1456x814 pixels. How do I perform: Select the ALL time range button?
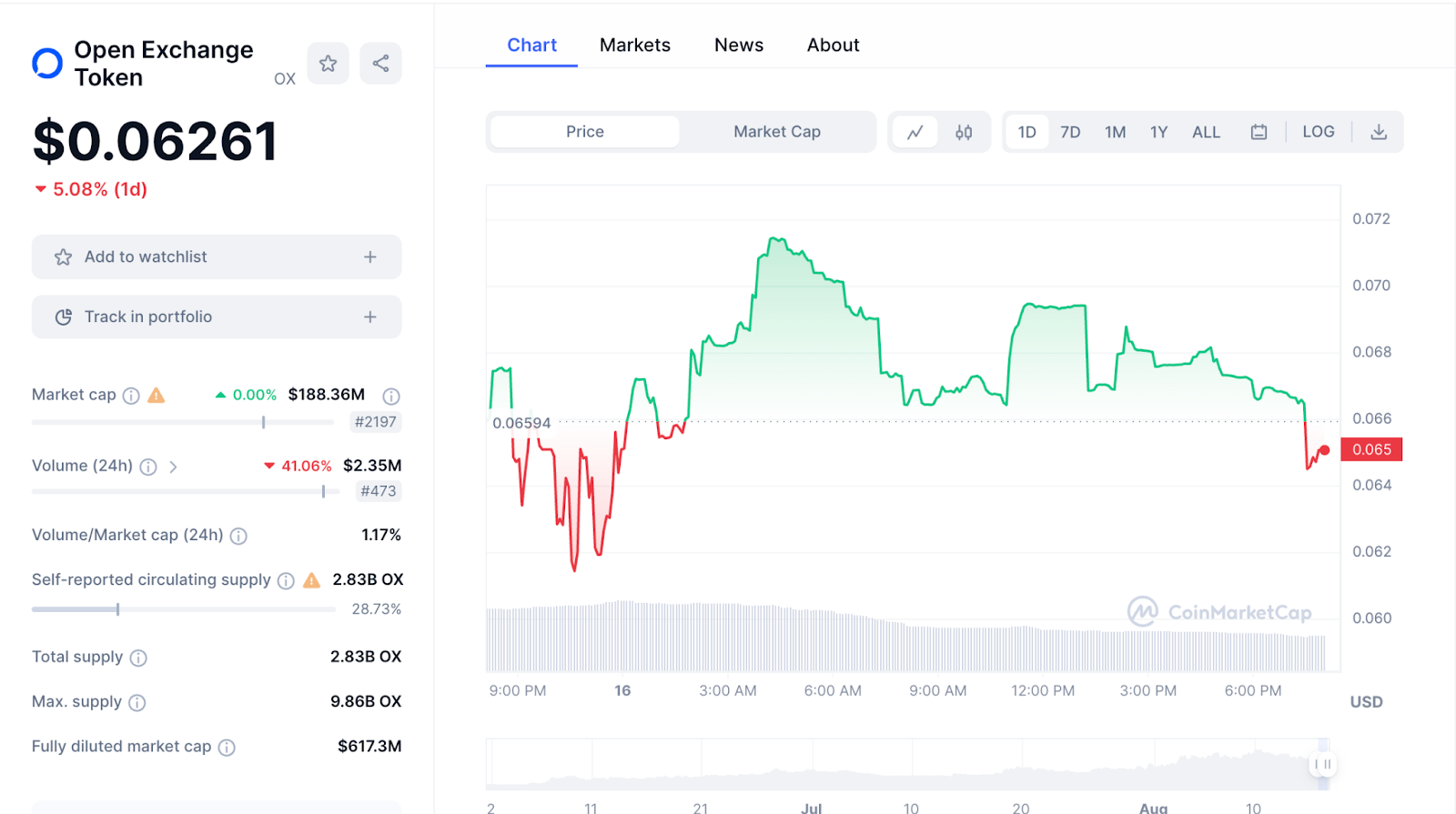pyautogui.click(x=1206, y=132)
